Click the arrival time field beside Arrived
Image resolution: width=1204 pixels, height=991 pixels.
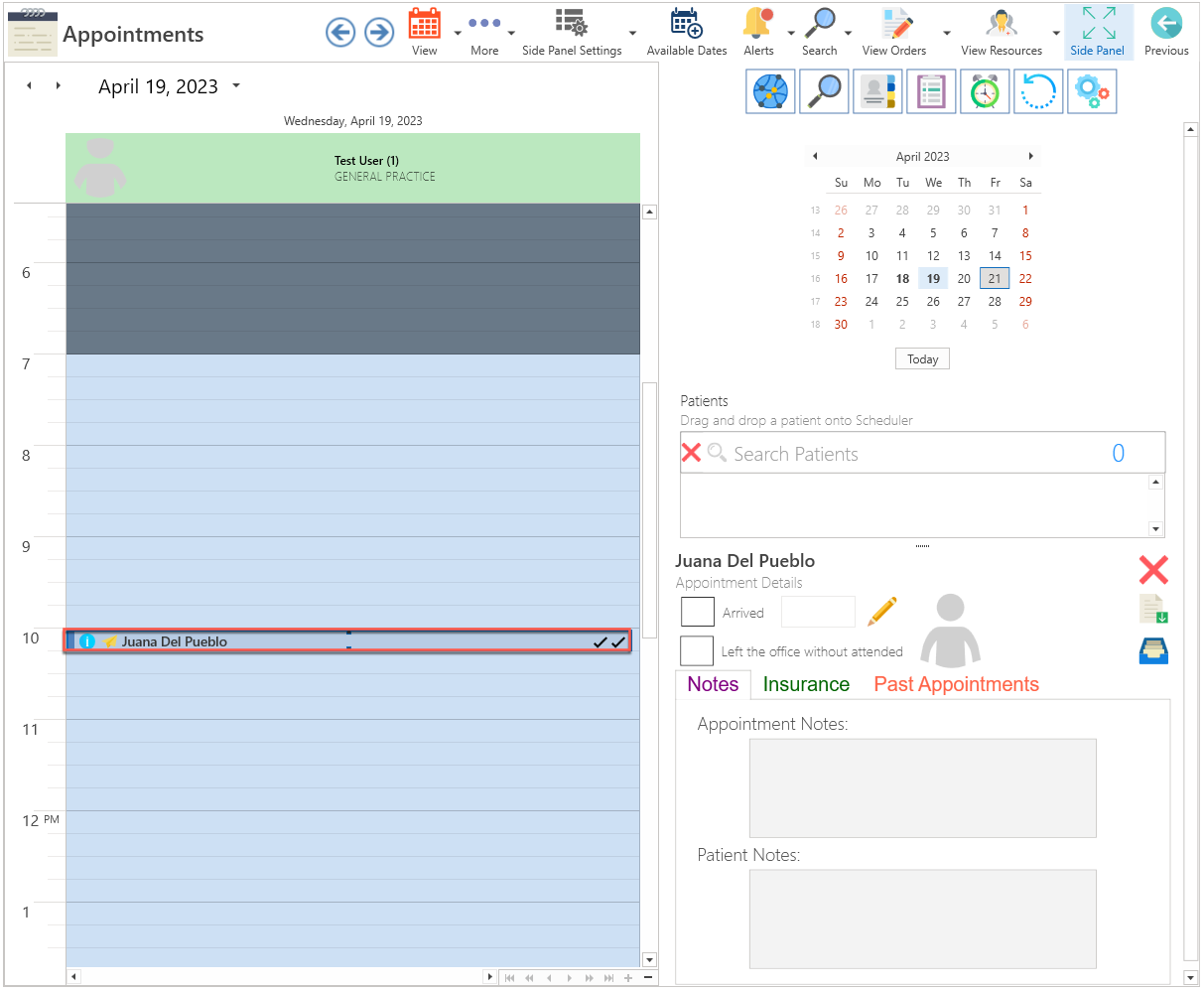click(818, 612)
